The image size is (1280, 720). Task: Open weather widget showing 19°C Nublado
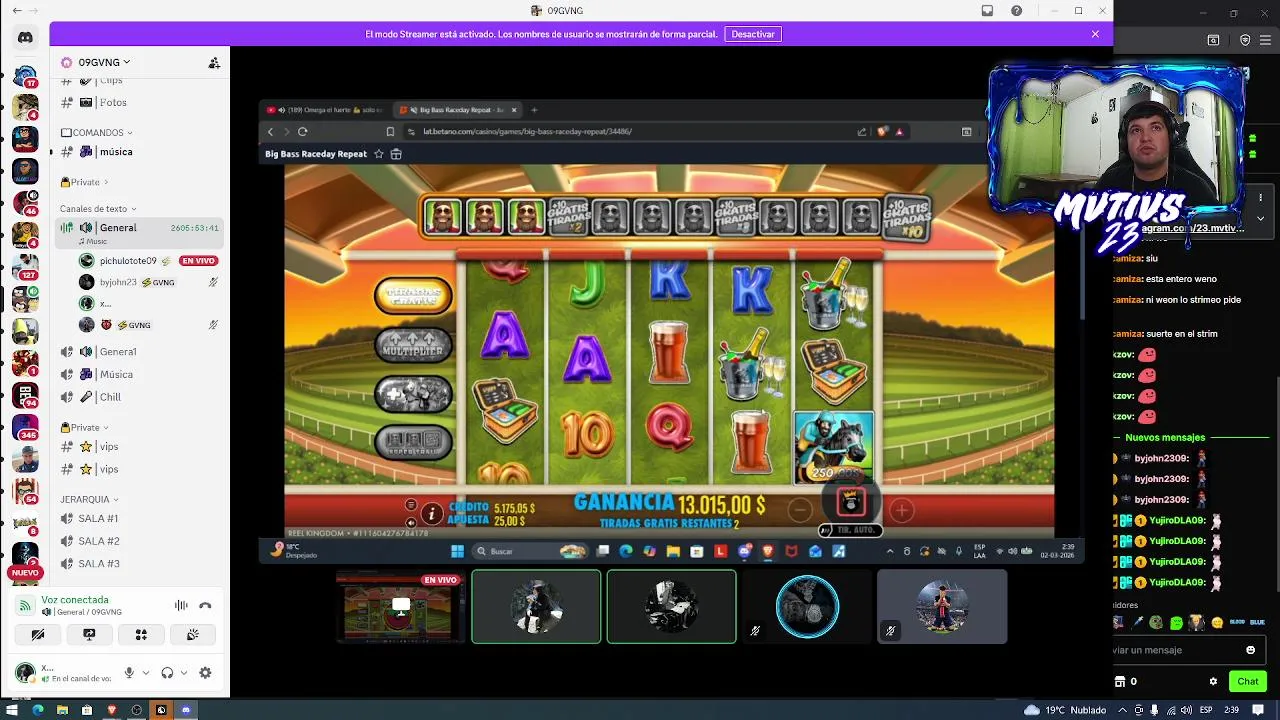coord(1065,710)
